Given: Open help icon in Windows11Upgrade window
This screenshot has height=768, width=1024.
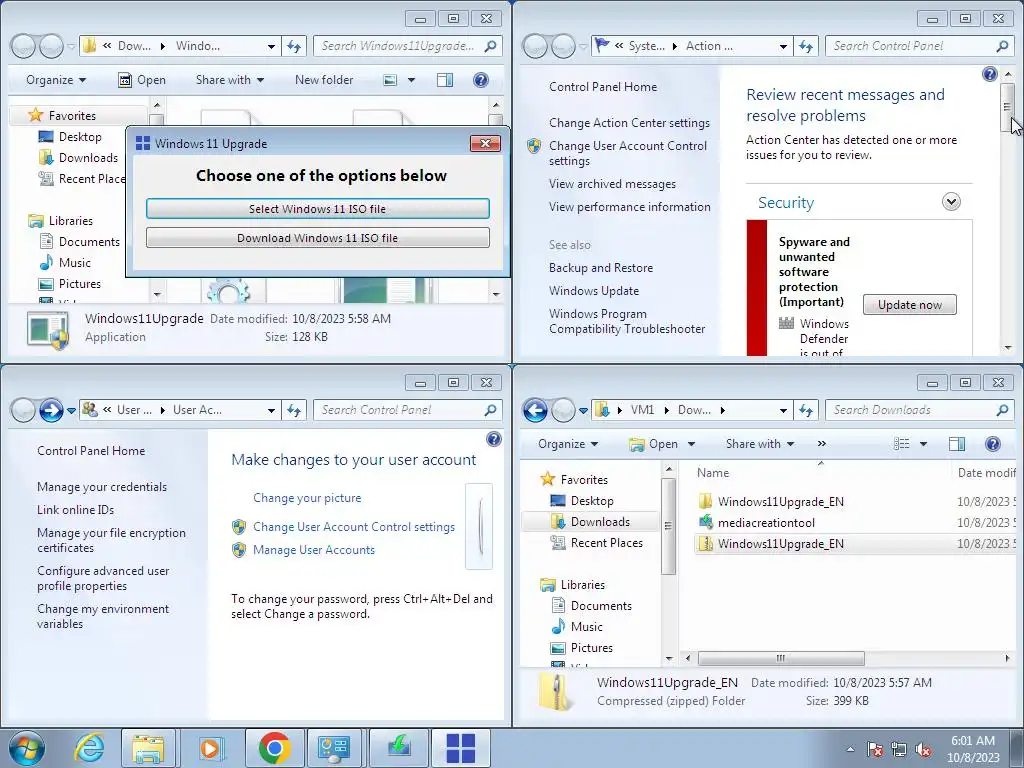Looking at the screenshot, I should tap(481, 80).
